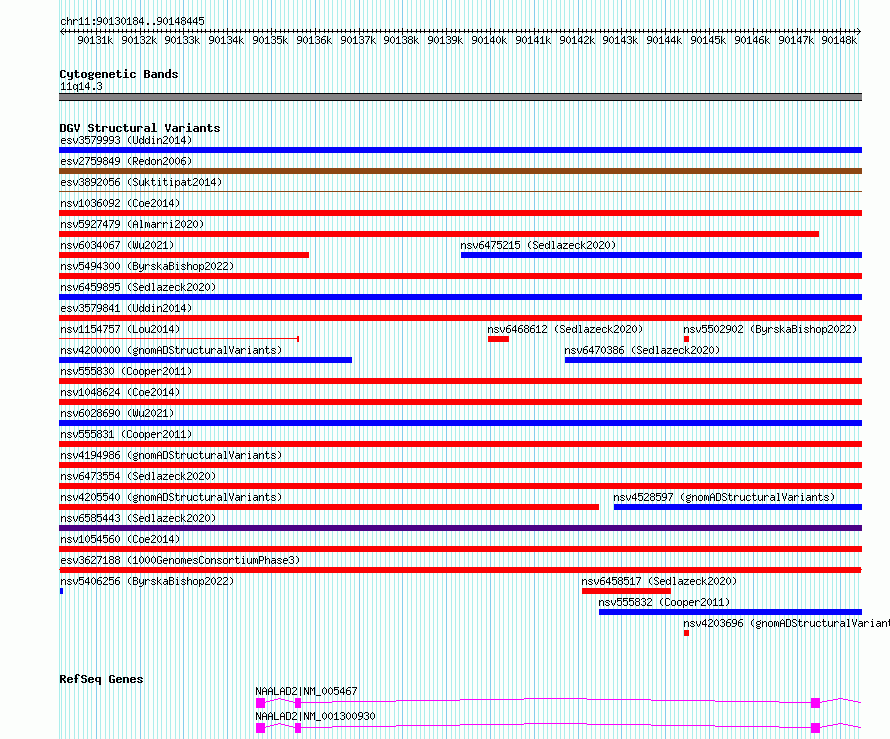The width and height of the screenshot is (890, 739).
Task: Click the DGV Structural Variants track title
Action: 140,128
